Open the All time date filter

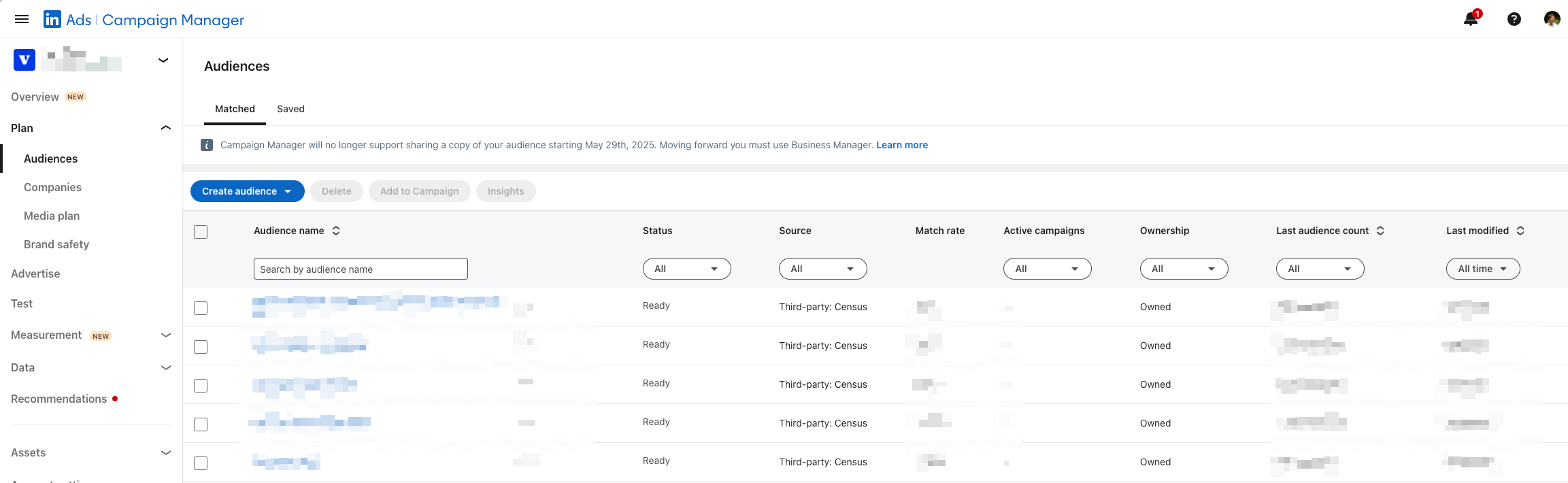point(1482,269)
